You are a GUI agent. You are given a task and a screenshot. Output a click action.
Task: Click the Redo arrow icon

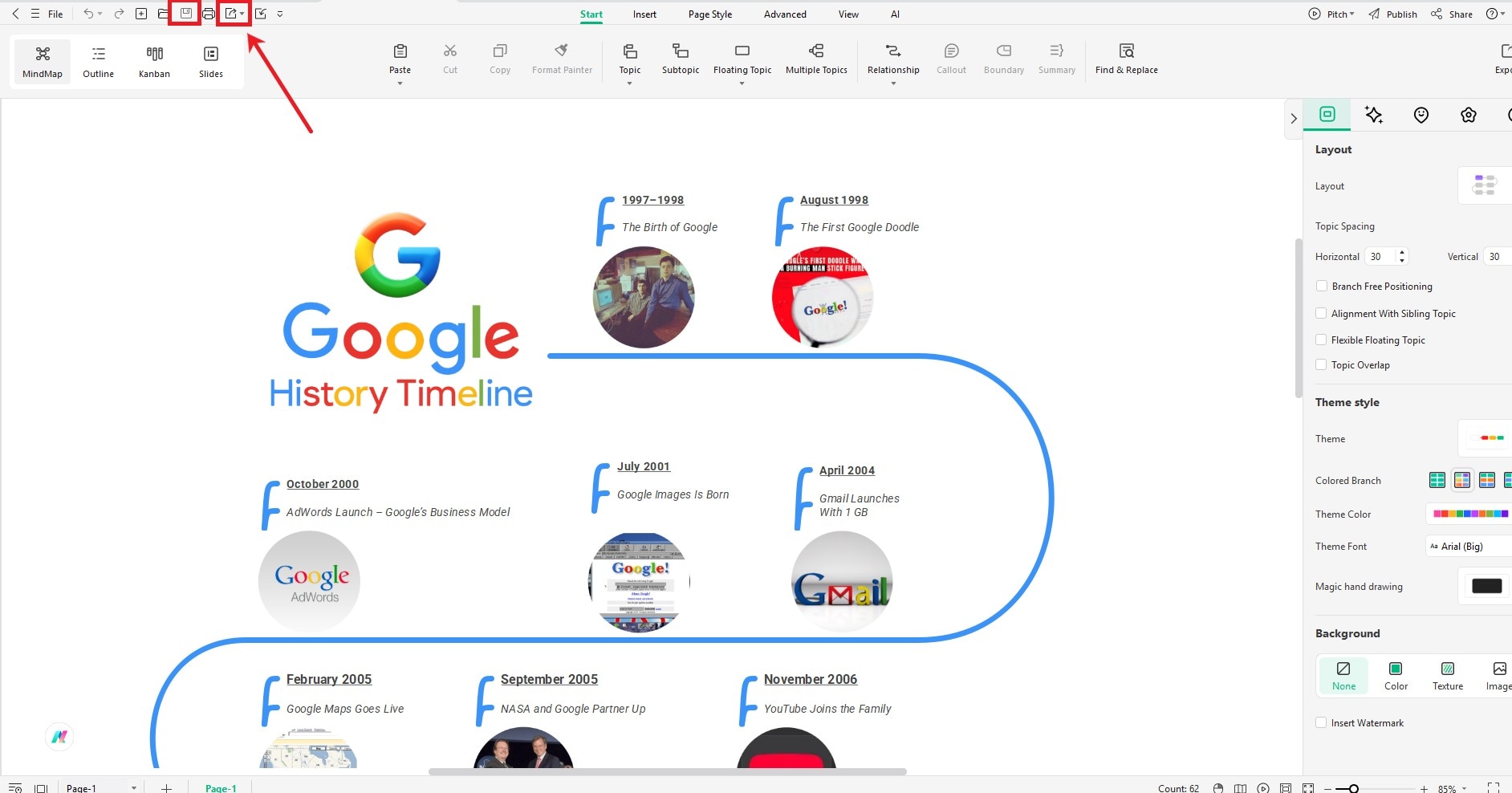tap(119, 14)
